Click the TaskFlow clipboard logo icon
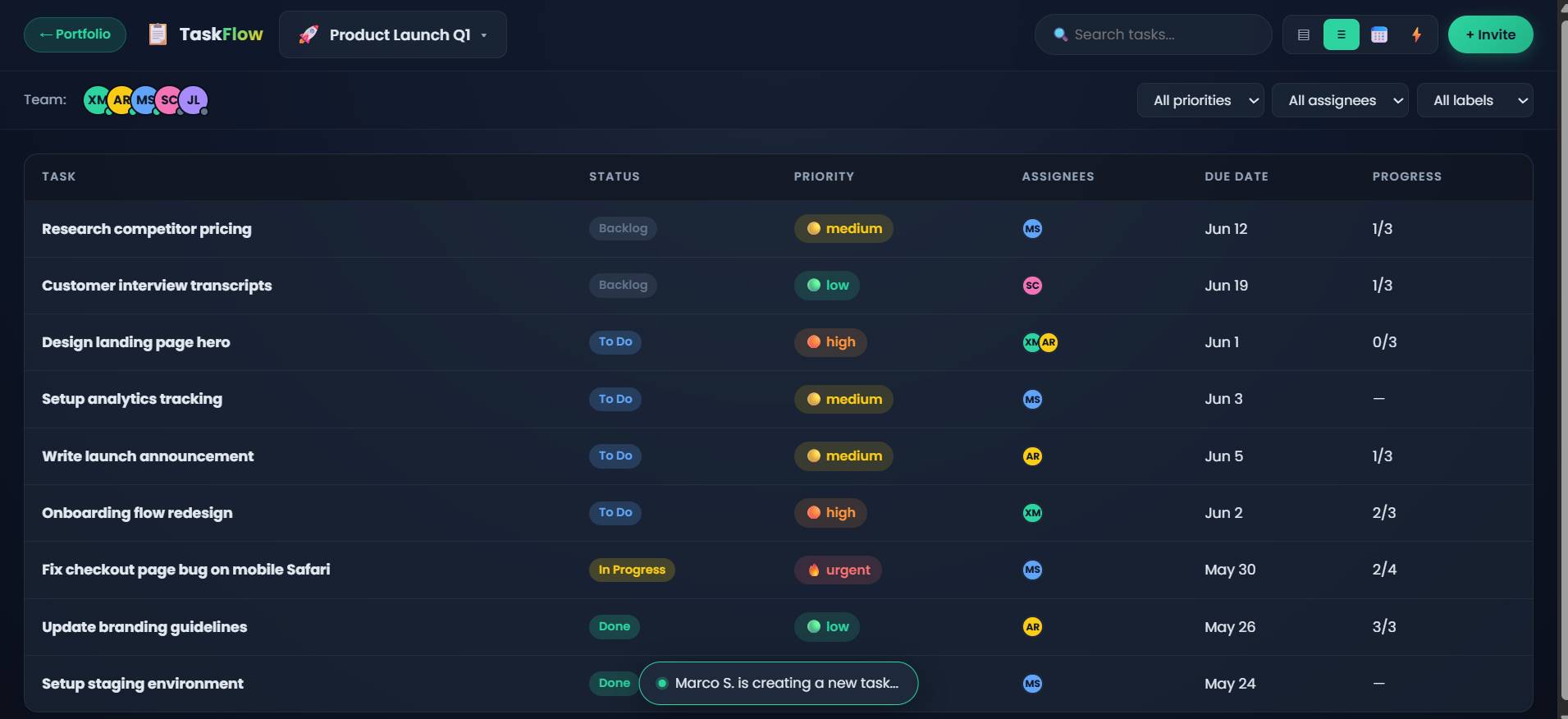Viewport: 1568px width, 719px height. click(158, 34)
